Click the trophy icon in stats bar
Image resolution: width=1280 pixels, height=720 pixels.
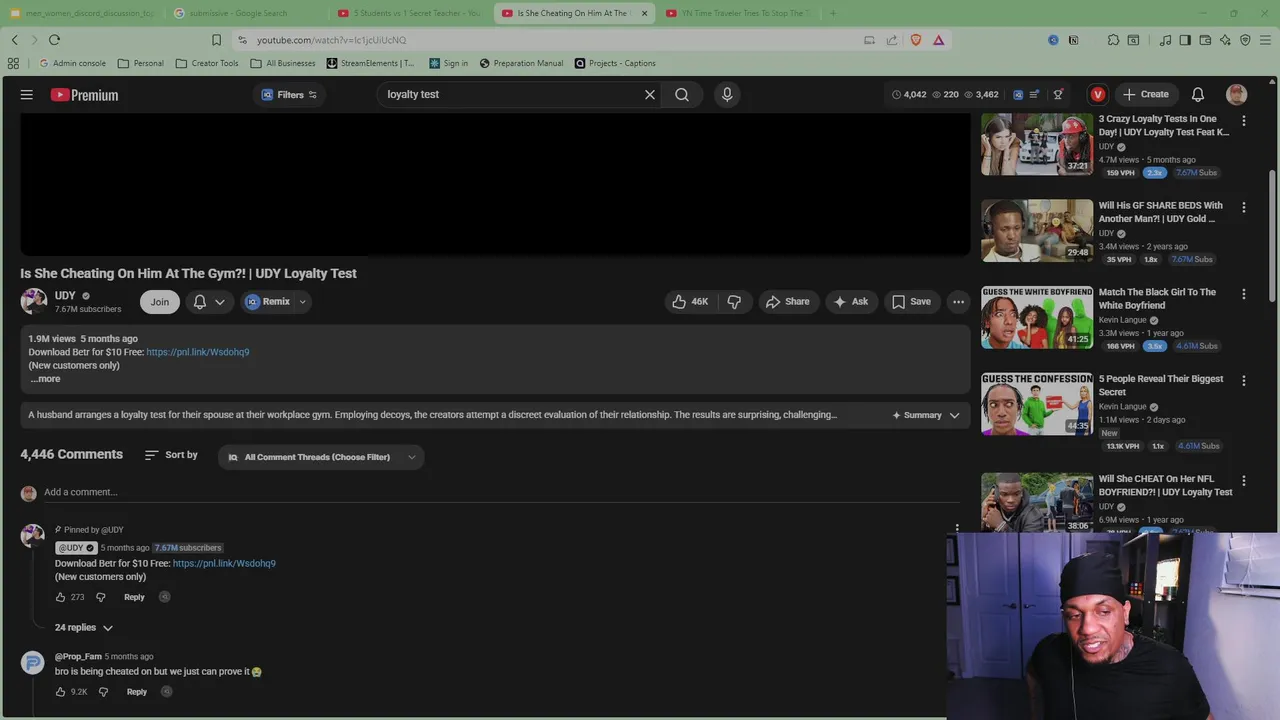pyautogui.click(x=1058, y=94)
